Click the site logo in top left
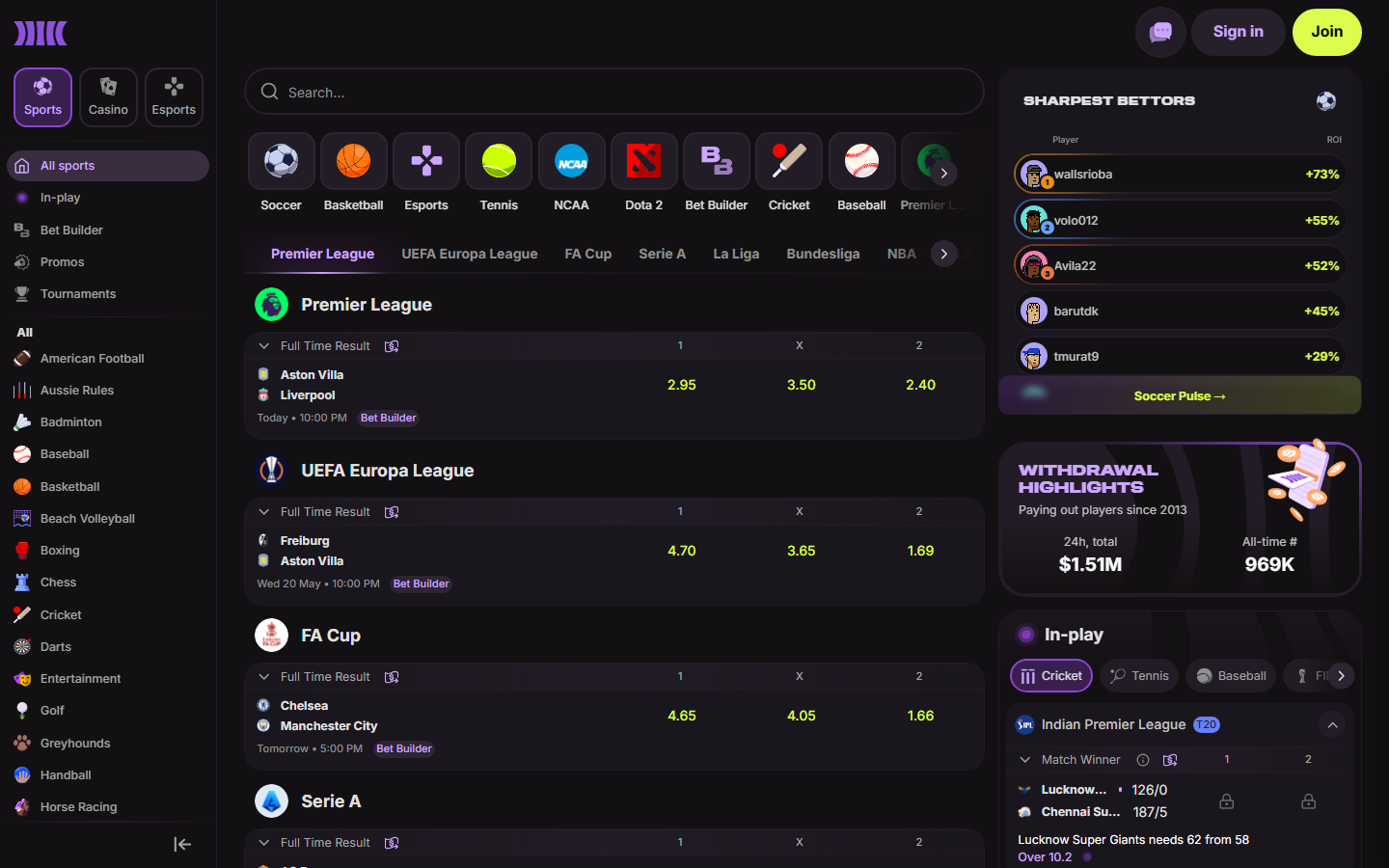 point(41,33)
